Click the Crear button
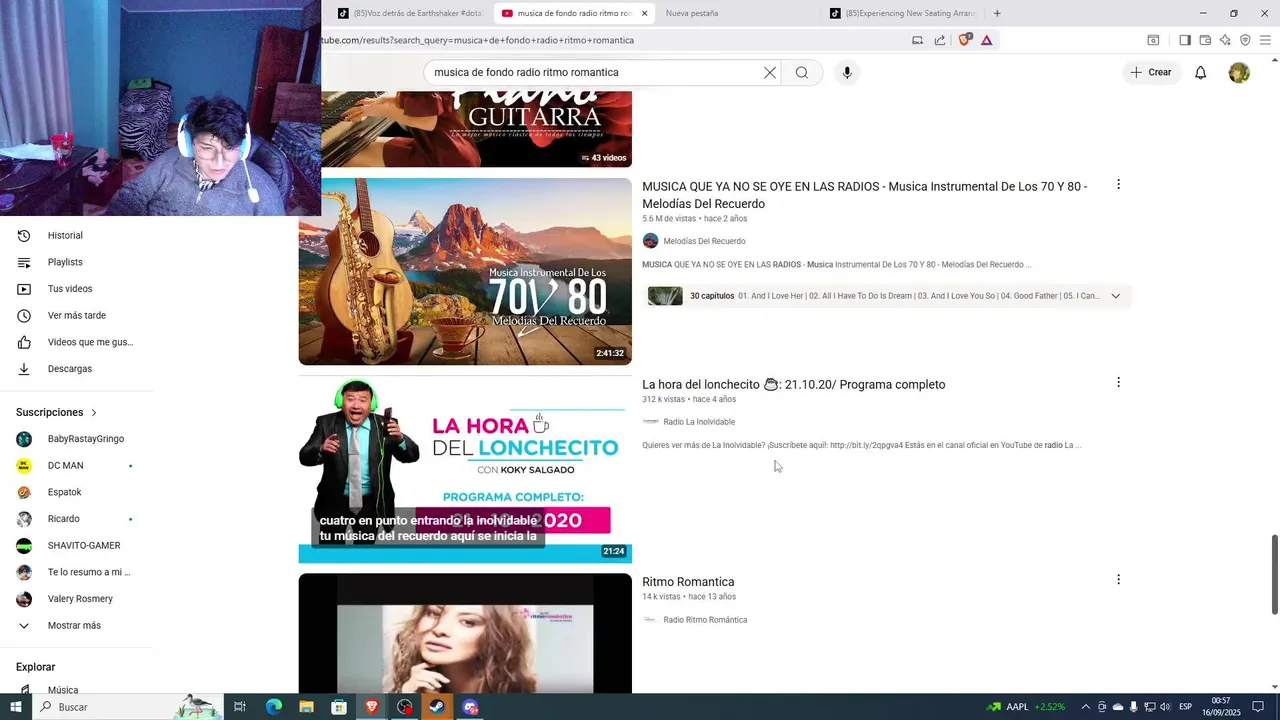This screenshot has height=720, width=1280. [1151, 72]
